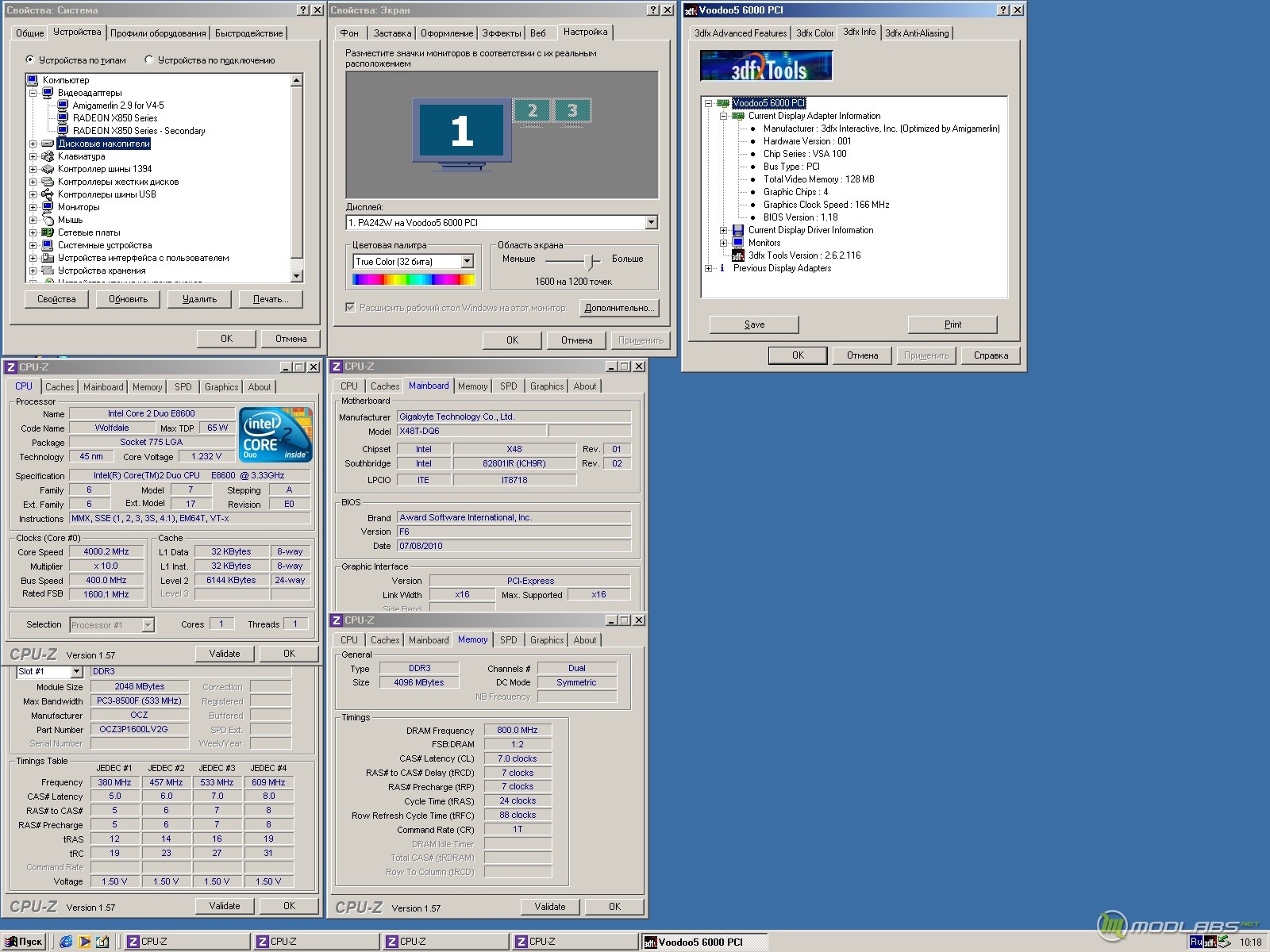Image resolution: width=1270 pixels, height=952 pixels.
Task: Click the Z icon in CPU-Z Mainboard title bar
Action: tap(337, 367)
